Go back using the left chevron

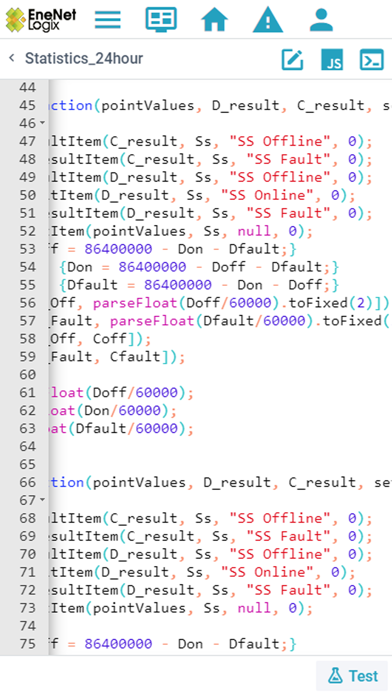tap(12, 58)
